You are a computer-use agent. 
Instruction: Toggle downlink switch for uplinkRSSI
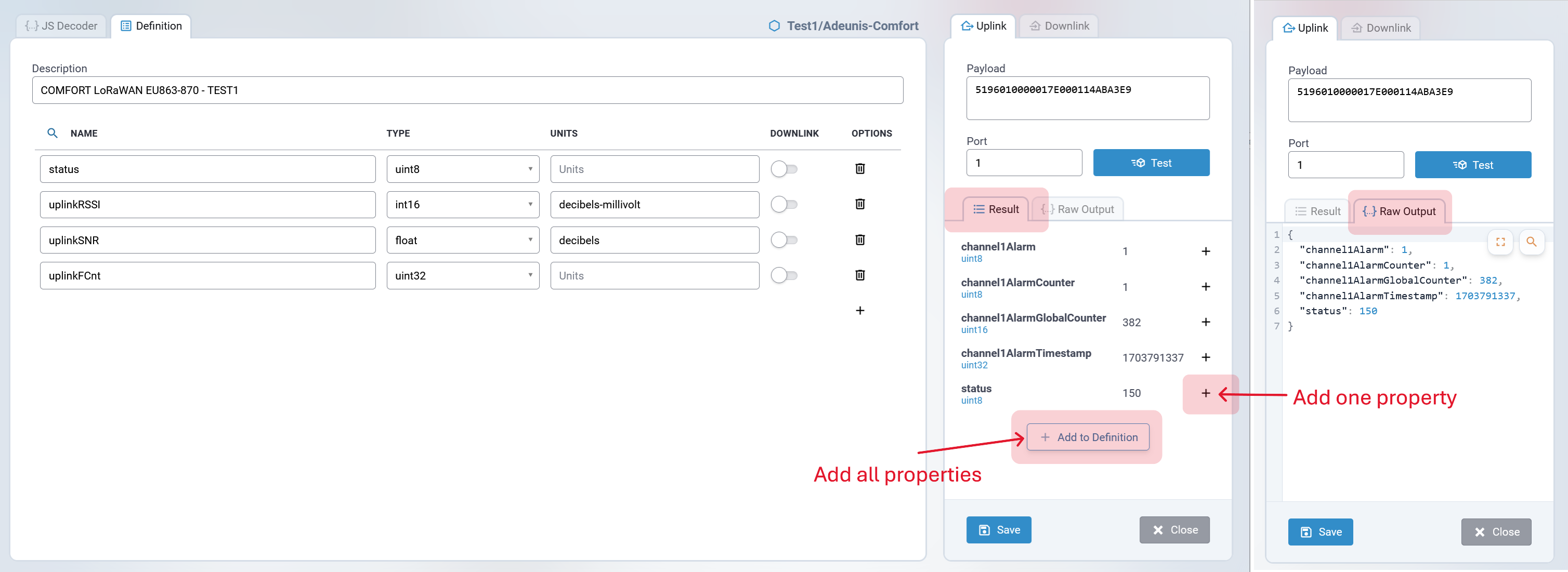click(783, 205)
